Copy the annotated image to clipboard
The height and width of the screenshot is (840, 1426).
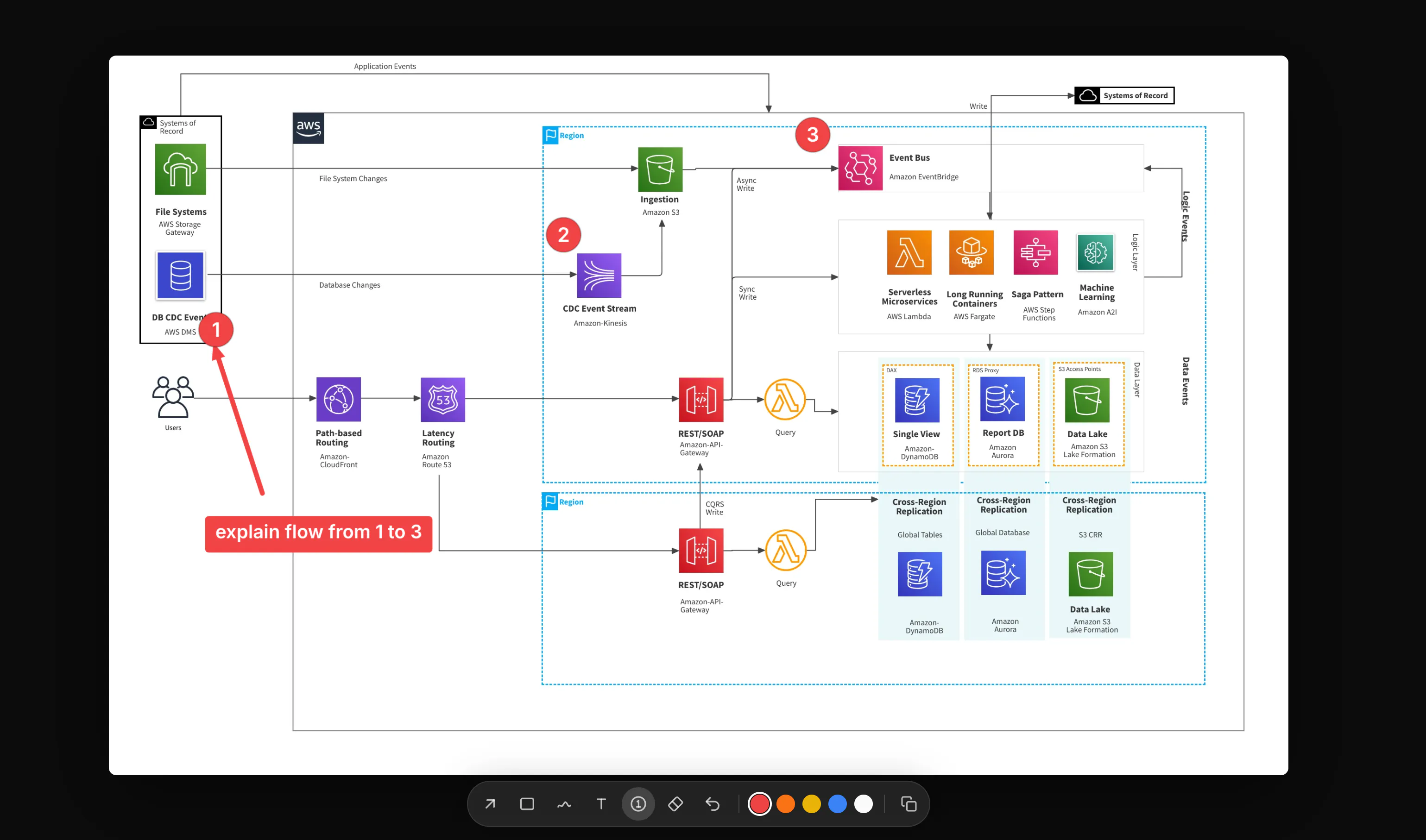[x=909, y=804]
